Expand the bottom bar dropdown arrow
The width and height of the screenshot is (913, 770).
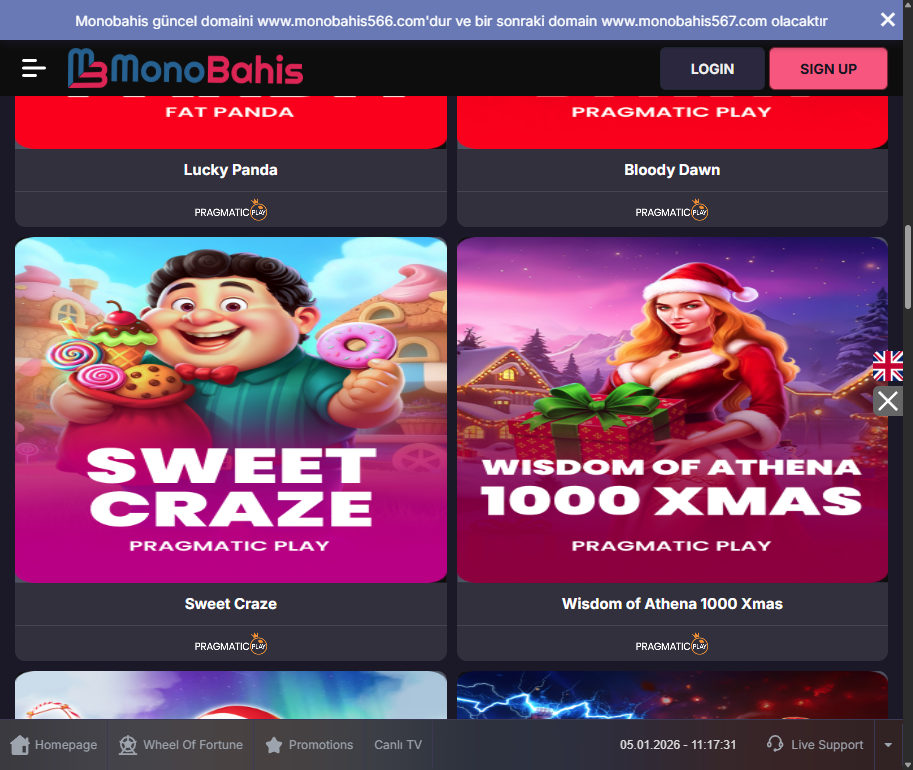[x=888, y=744]
